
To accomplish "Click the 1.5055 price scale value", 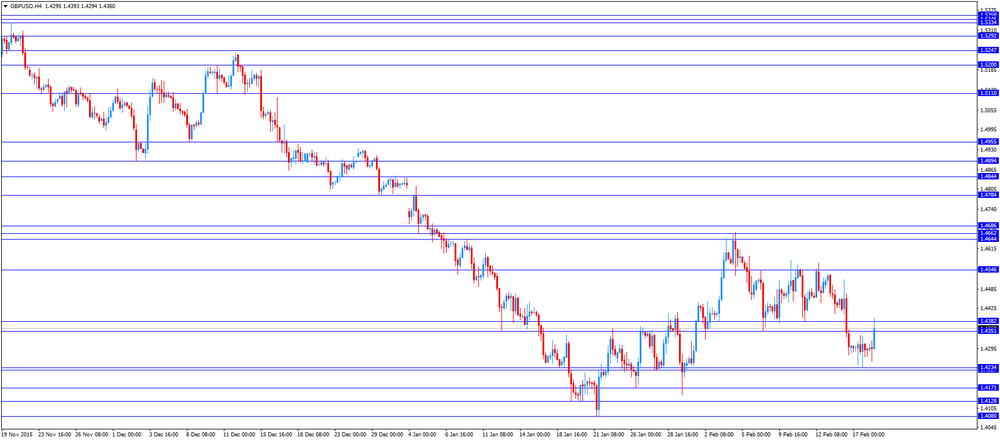I will coord(988,110).
